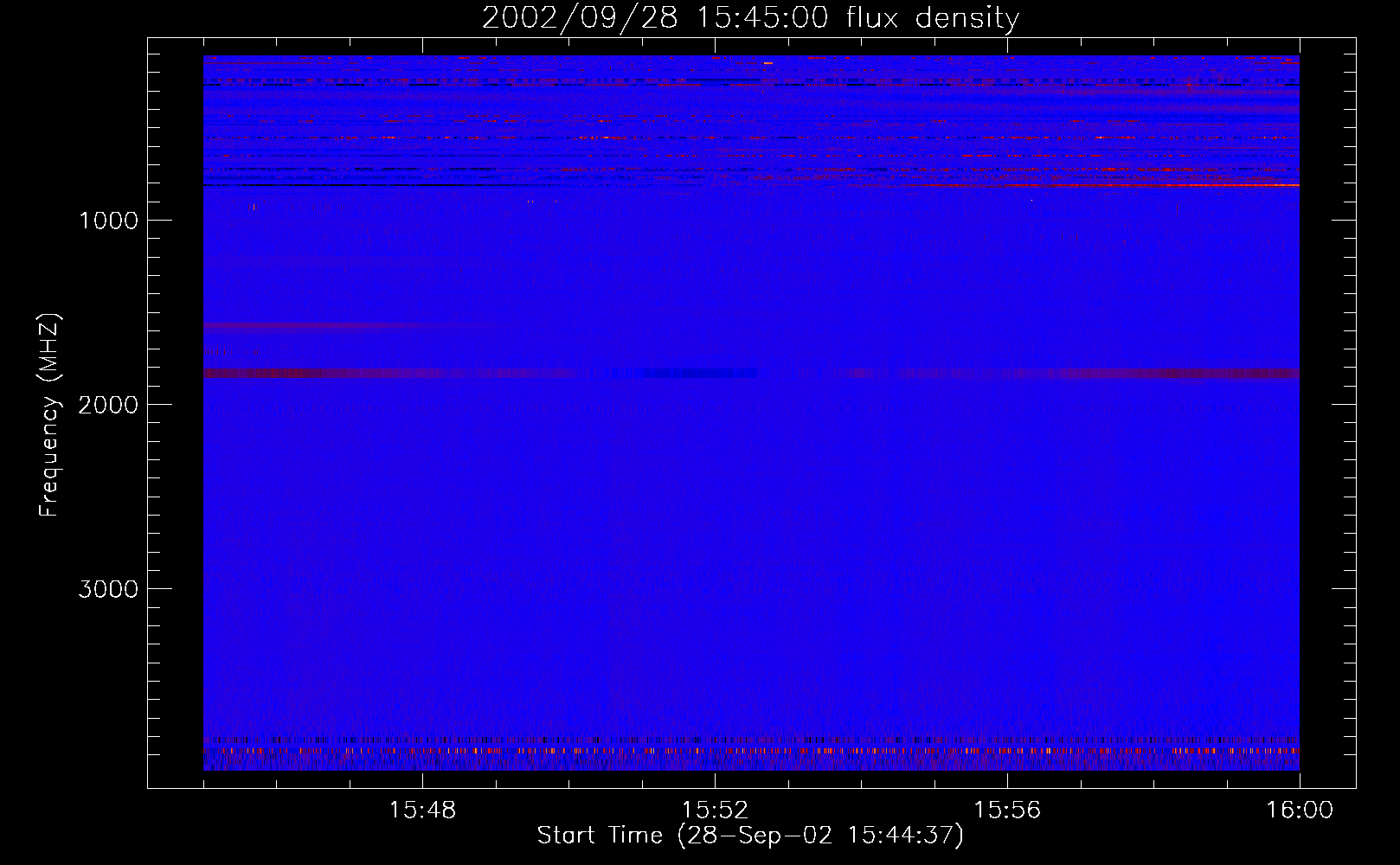
Task: Click the 'Start Time (28-Sep-02 15:44:37)' x-axis label
Action: (750, 836)
